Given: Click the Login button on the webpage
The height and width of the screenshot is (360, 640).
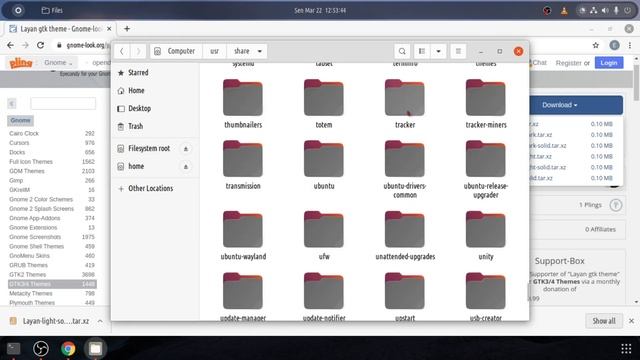Looking at the screenshot, I should click(609, 63).
